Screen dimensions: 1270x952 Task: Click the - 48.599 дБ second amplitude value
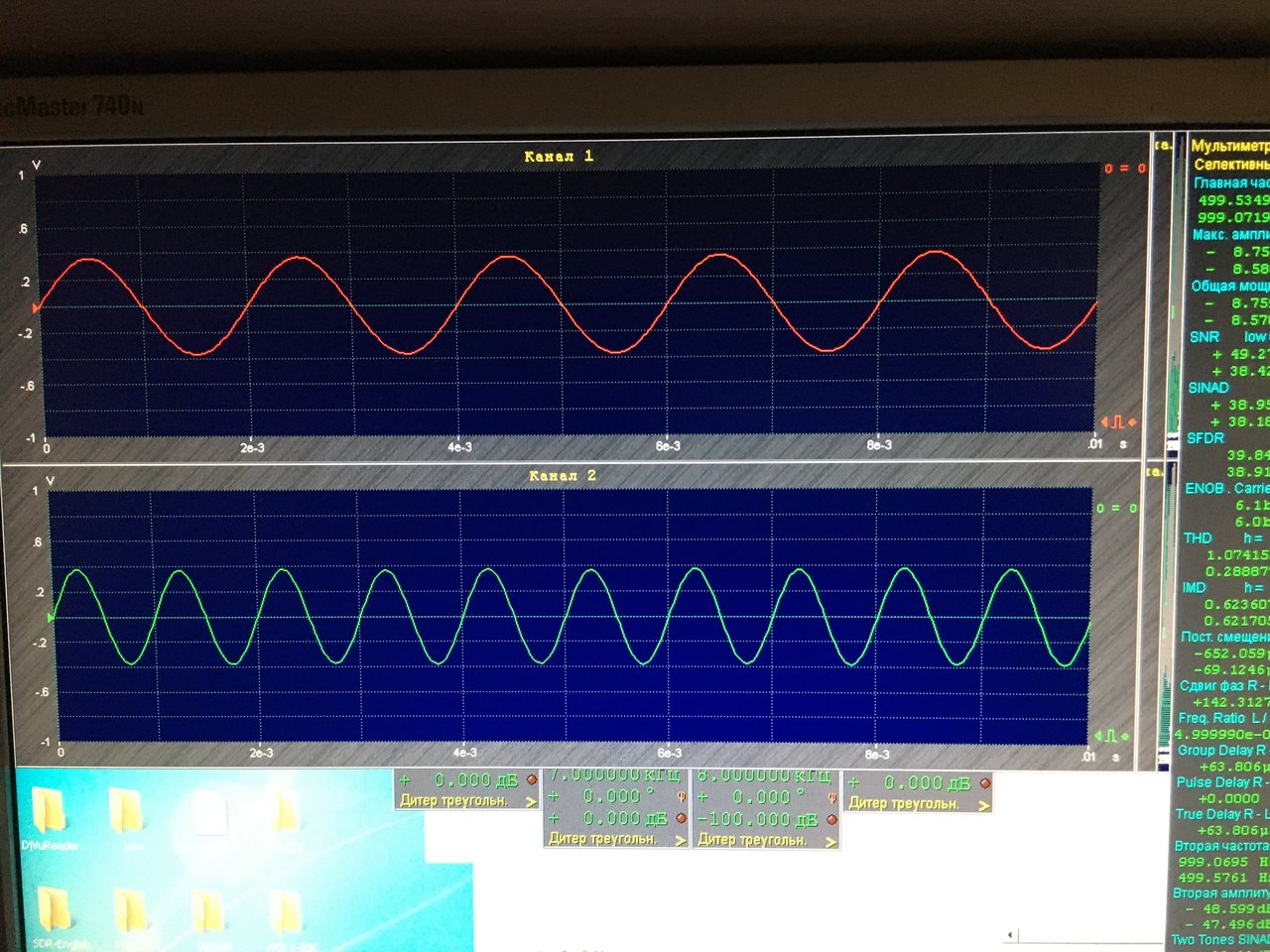1226,908
